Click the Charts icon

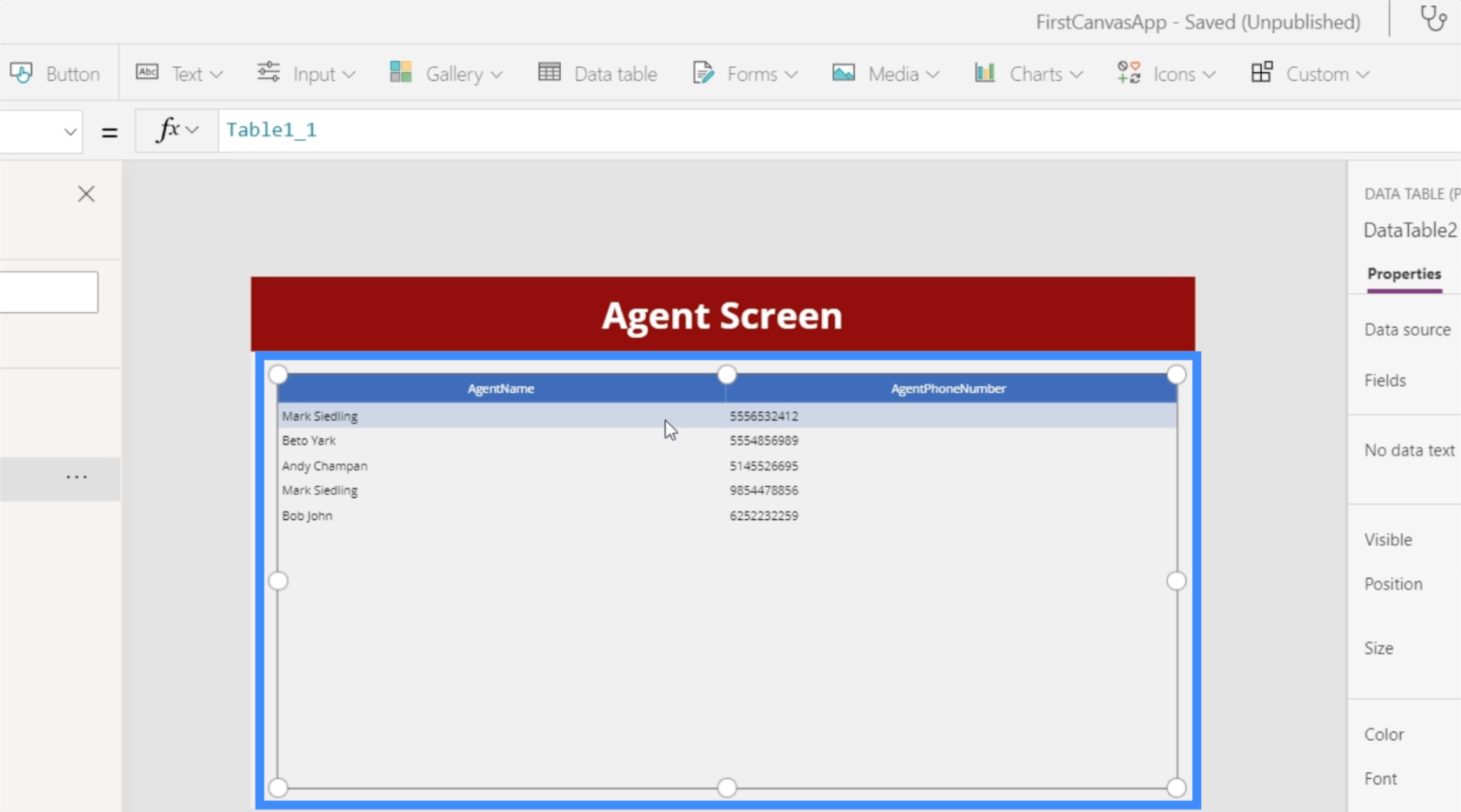point(984,72)
